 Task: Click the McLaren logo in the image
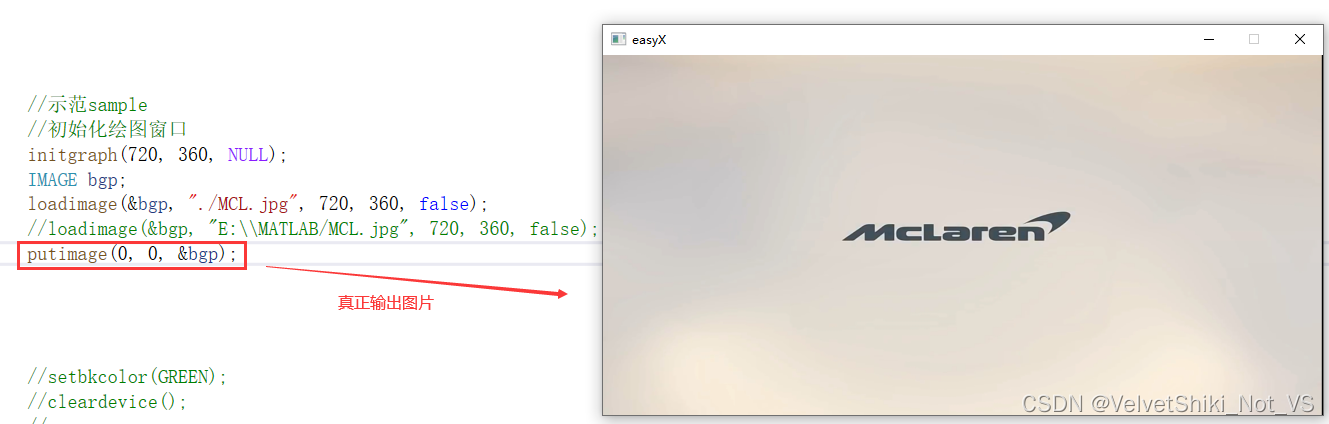point(956,227)
